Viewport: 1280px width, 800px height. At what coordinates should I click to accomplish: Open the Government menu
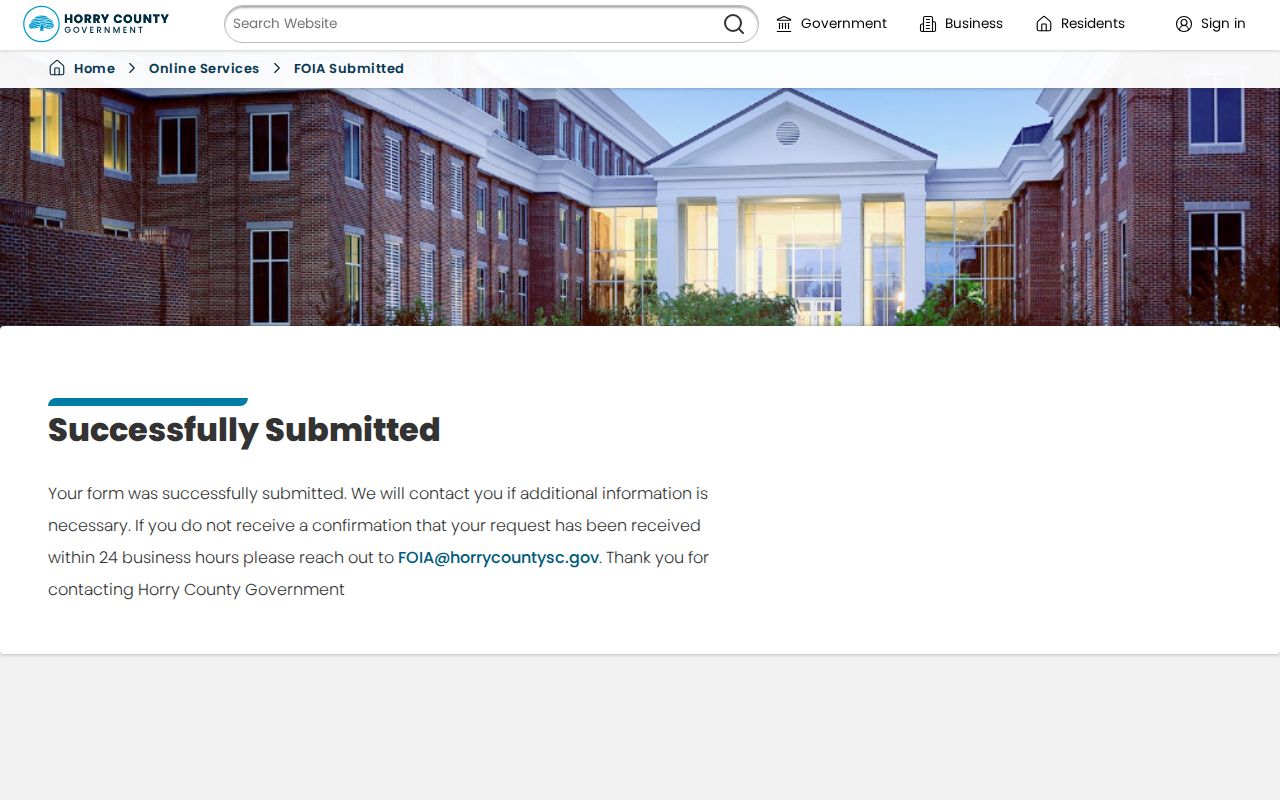[x=832, y=24]
